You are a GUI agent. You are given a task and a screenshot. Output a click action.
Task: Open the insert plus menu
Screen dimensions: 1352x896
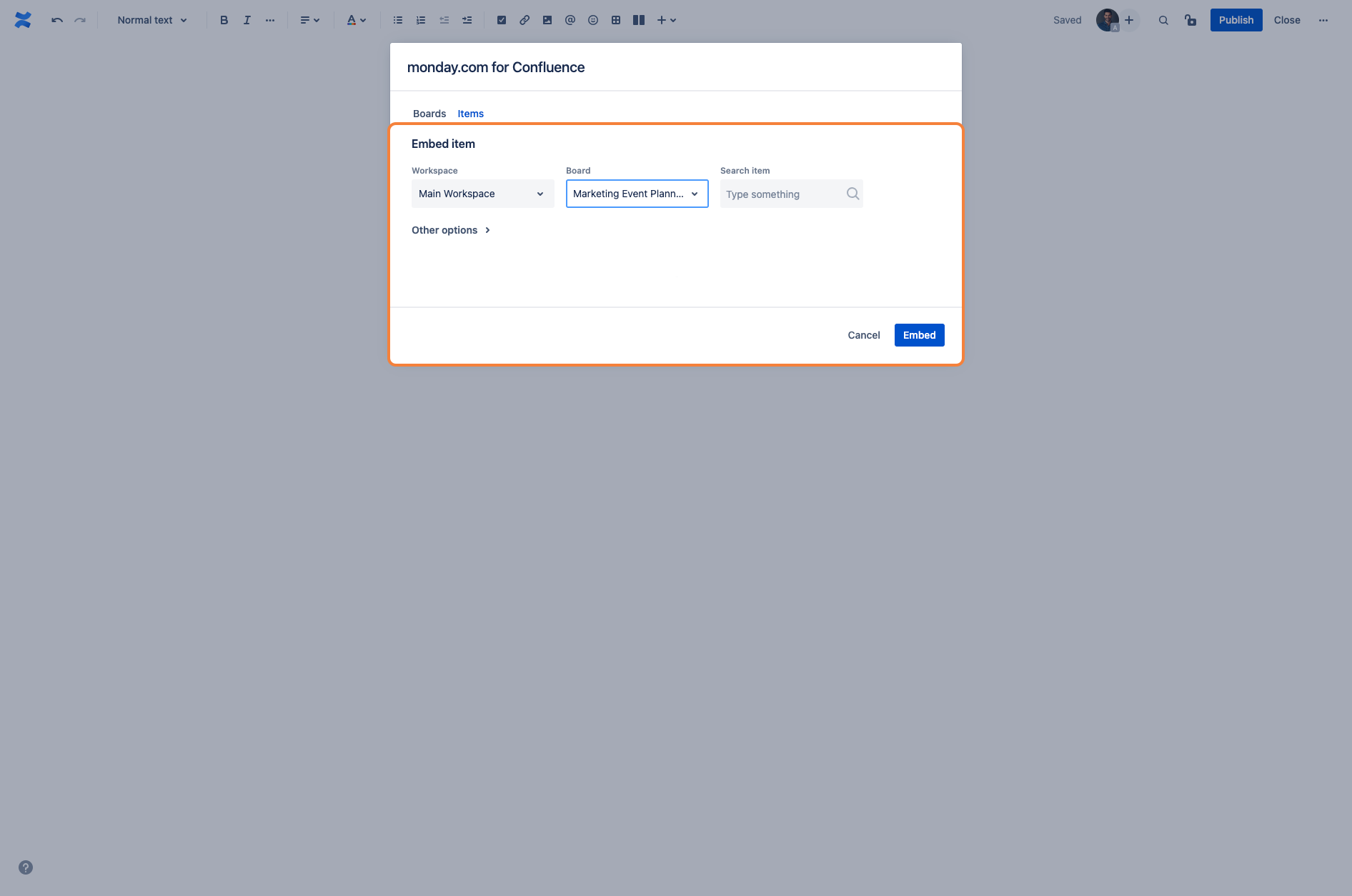coord(666,20)
